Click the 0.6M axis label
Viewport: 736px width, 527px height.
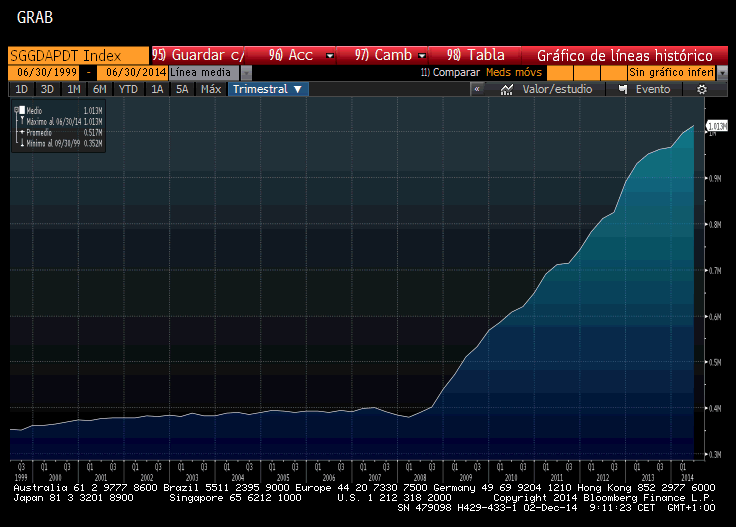click(x=715, y=317)
